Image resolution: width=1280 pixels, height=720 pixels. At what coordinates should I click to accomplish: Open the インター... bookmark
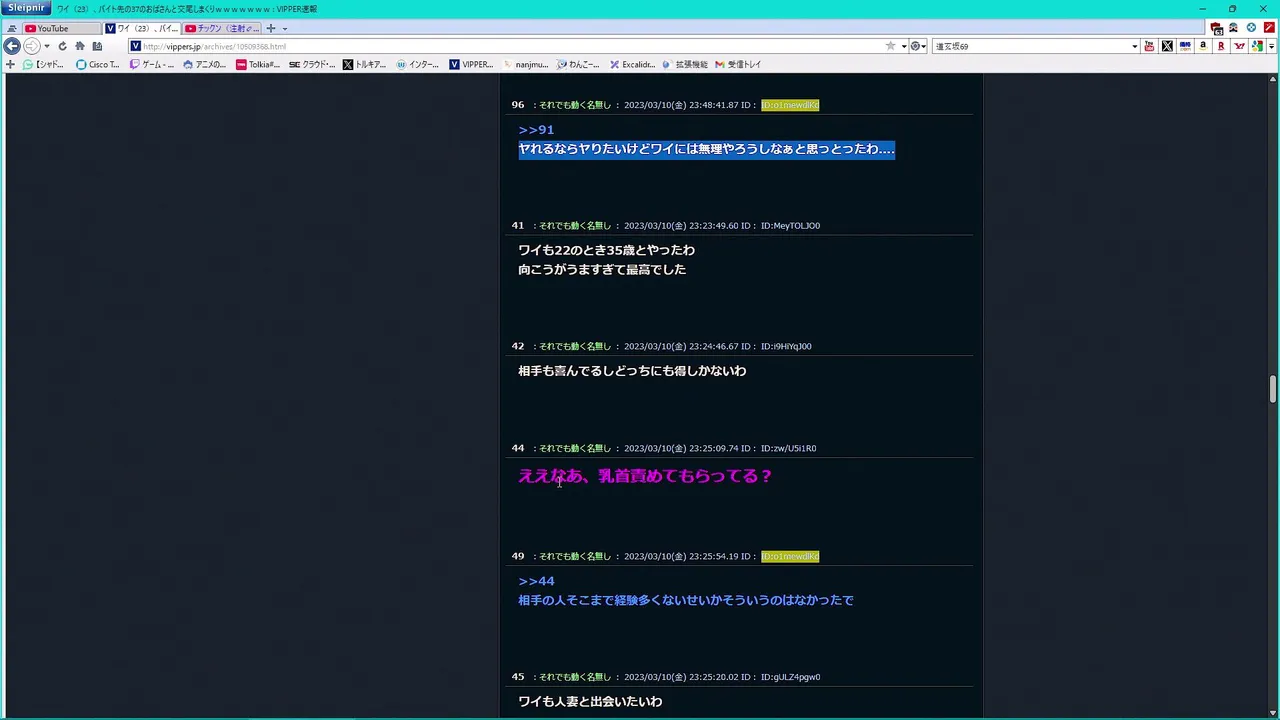[x=418, y=64]
